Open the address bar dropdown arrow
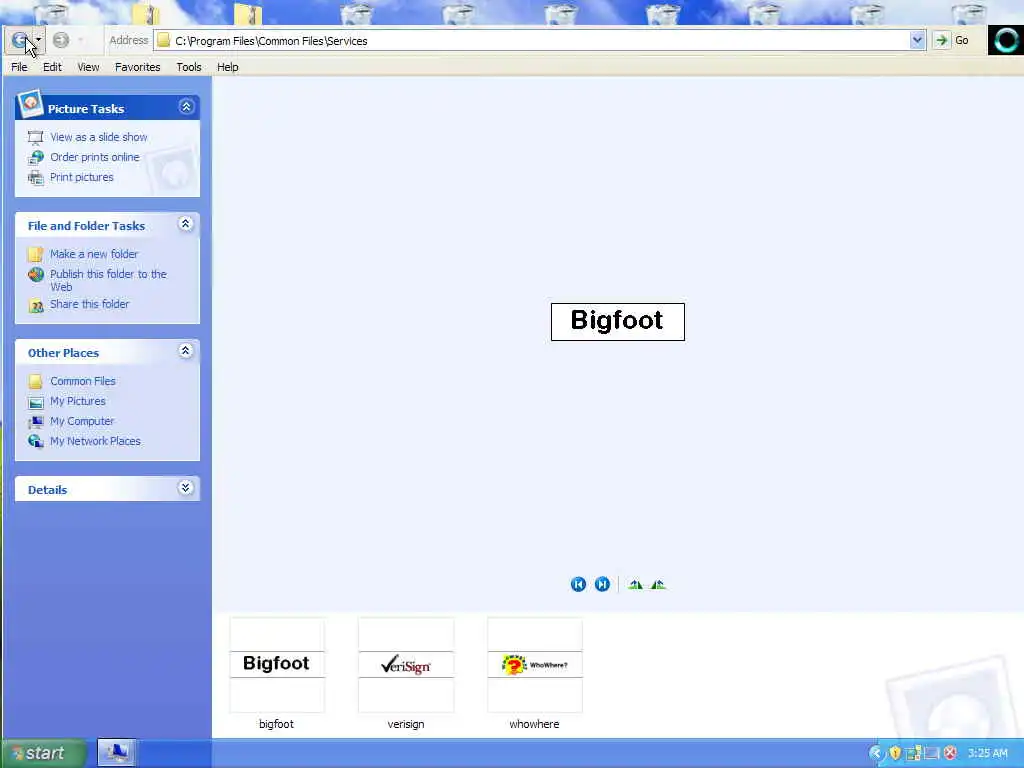The width and height of the screenshot is (1024, 768). (917, 40)
